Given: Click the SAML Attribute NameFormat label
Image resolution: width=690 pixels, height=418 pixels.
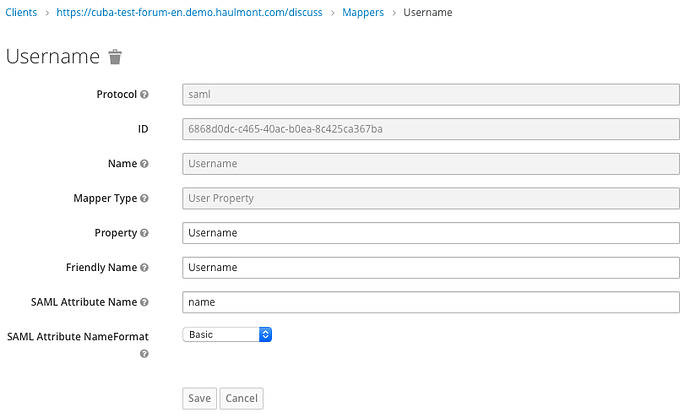Looking at the screenshot, I should [x=78, y=337].
